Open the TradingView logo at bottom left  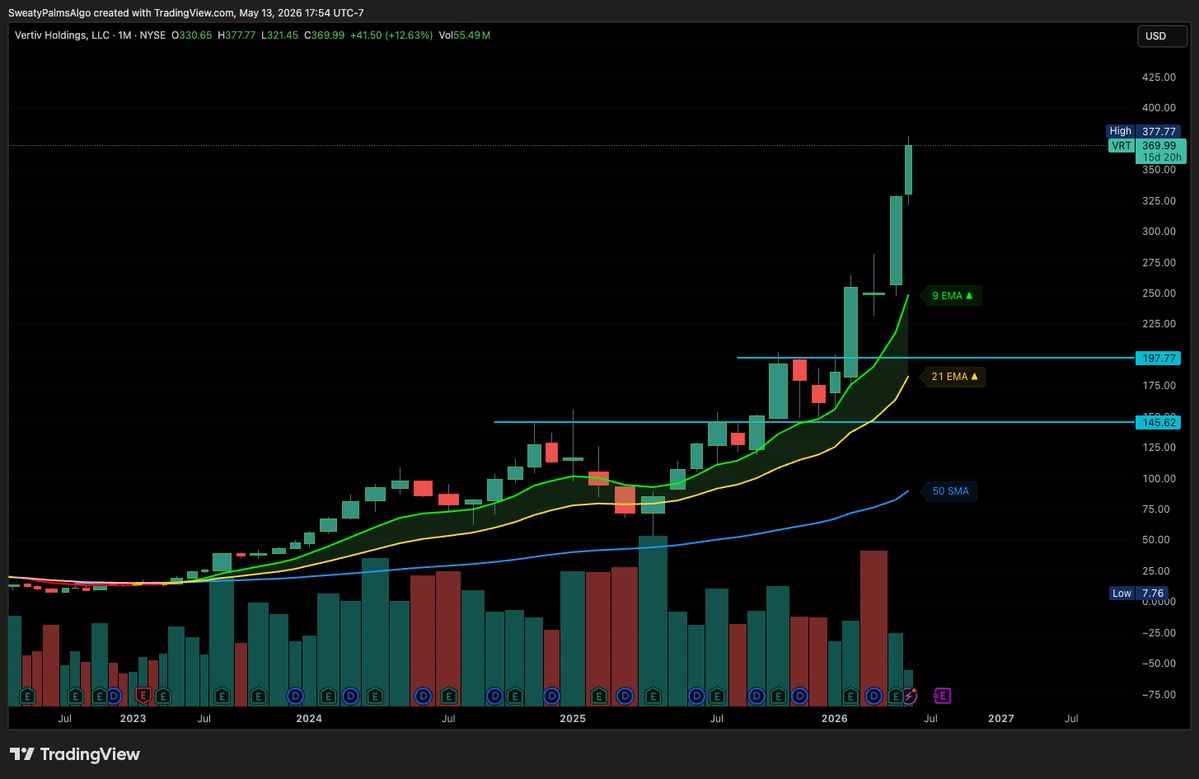(x=75, y=755)
